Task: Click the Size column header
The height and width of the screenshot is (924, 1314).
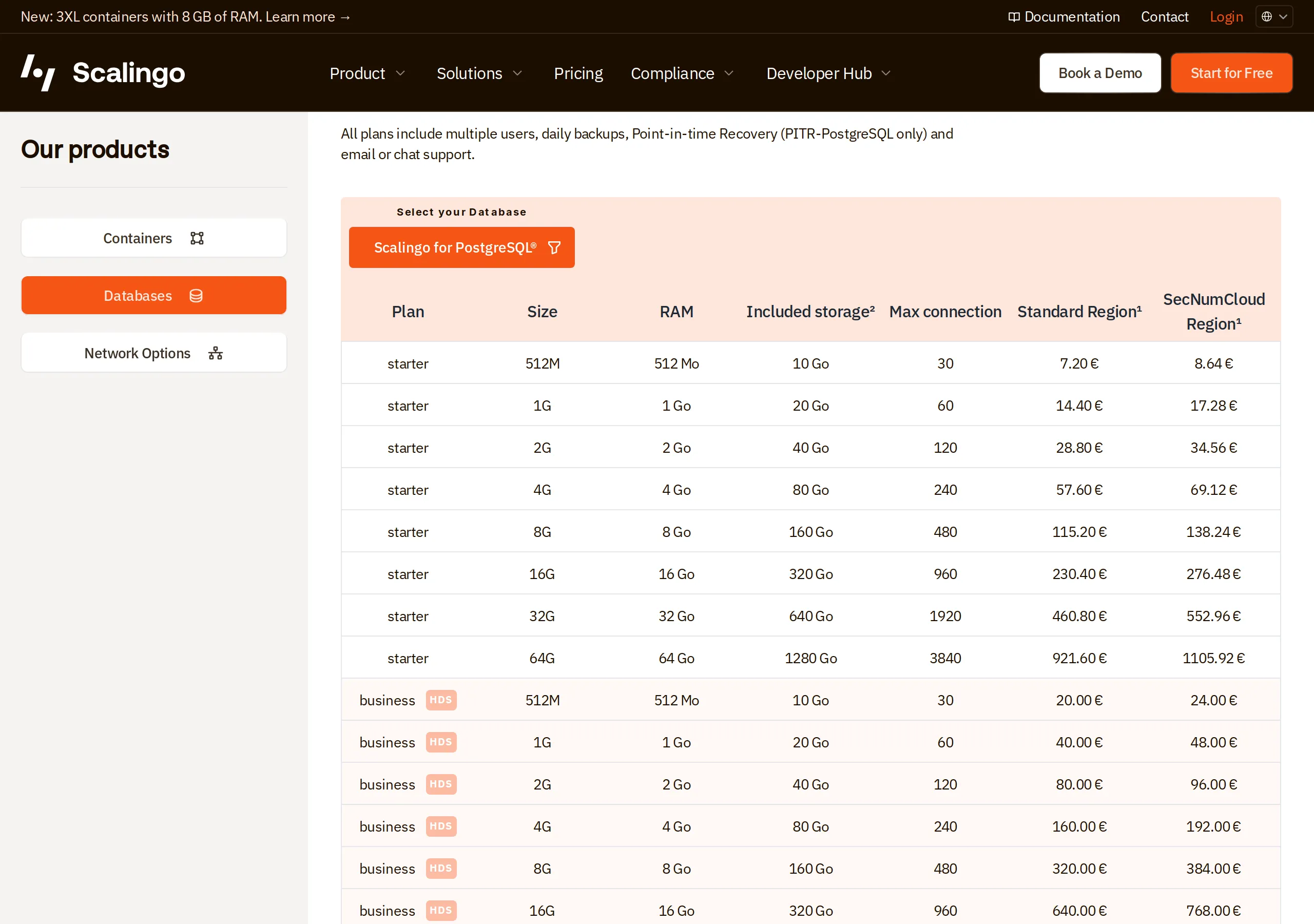Action: [542, 312]
